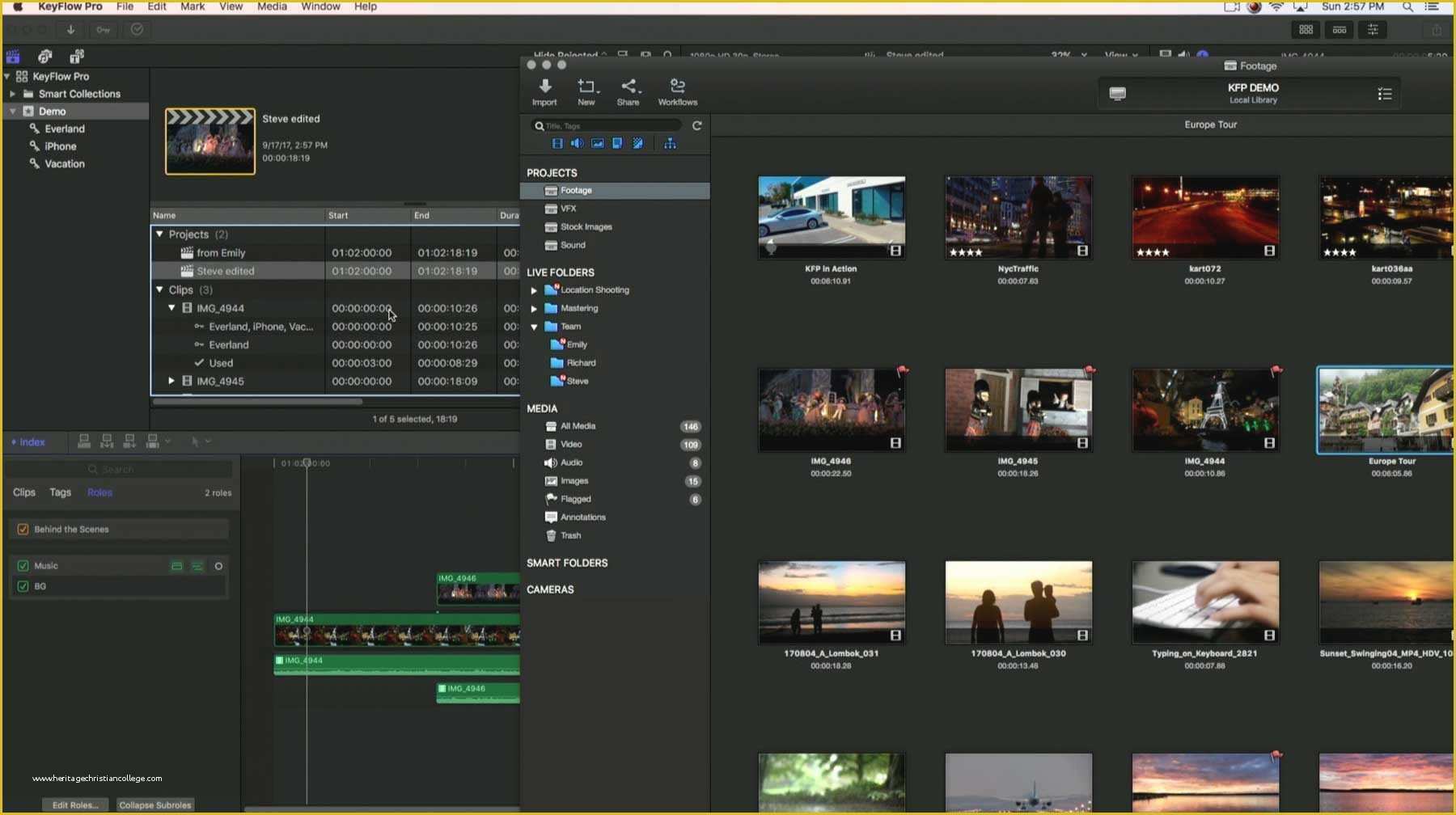Screen dimensions: 1456x815
Task: Click the import media down-arrow in toolbar
Action: coord(70,30)
